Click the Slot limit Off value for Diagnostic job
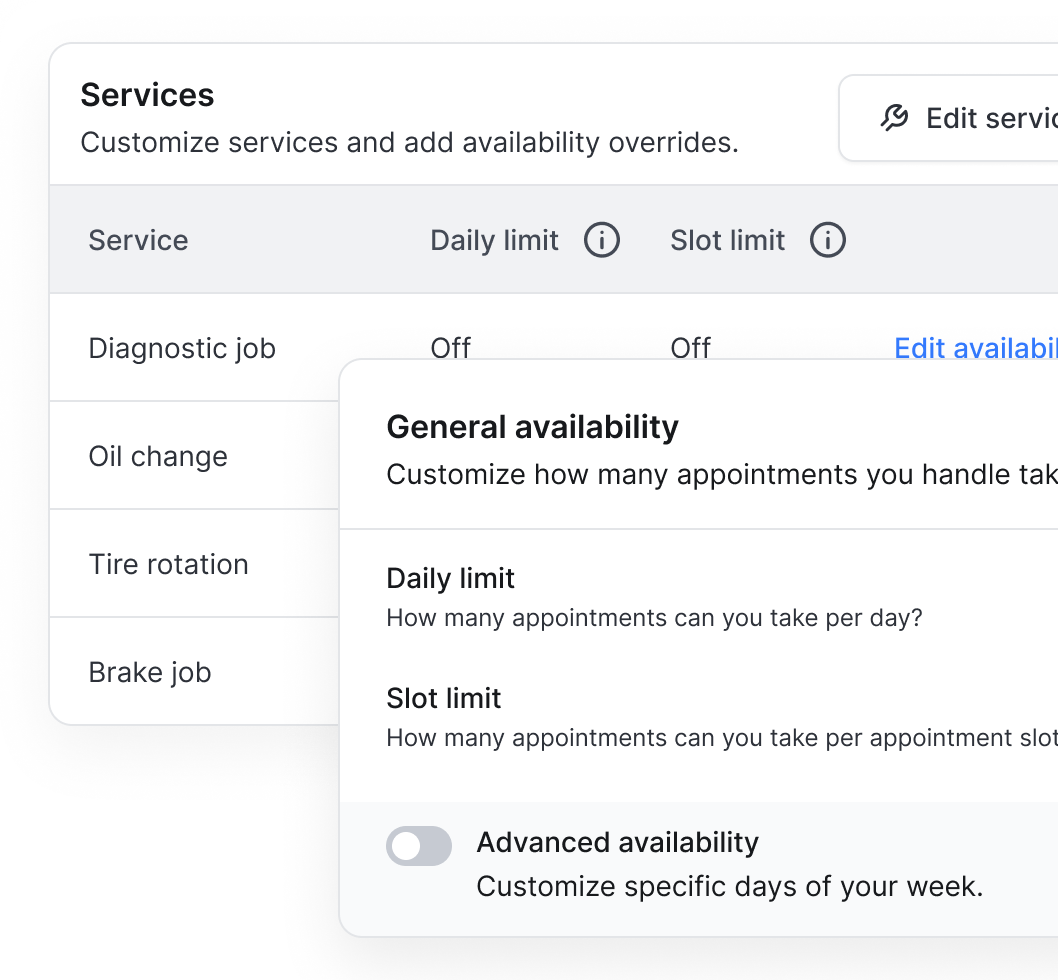 coord(690,346)
